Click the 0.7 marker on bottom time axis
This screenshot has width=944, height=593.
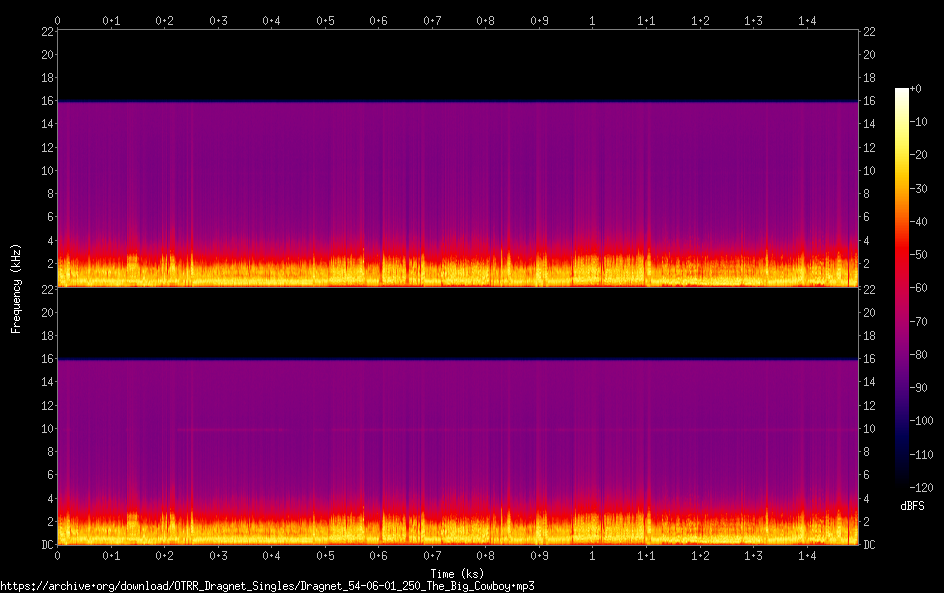point(432,555)
